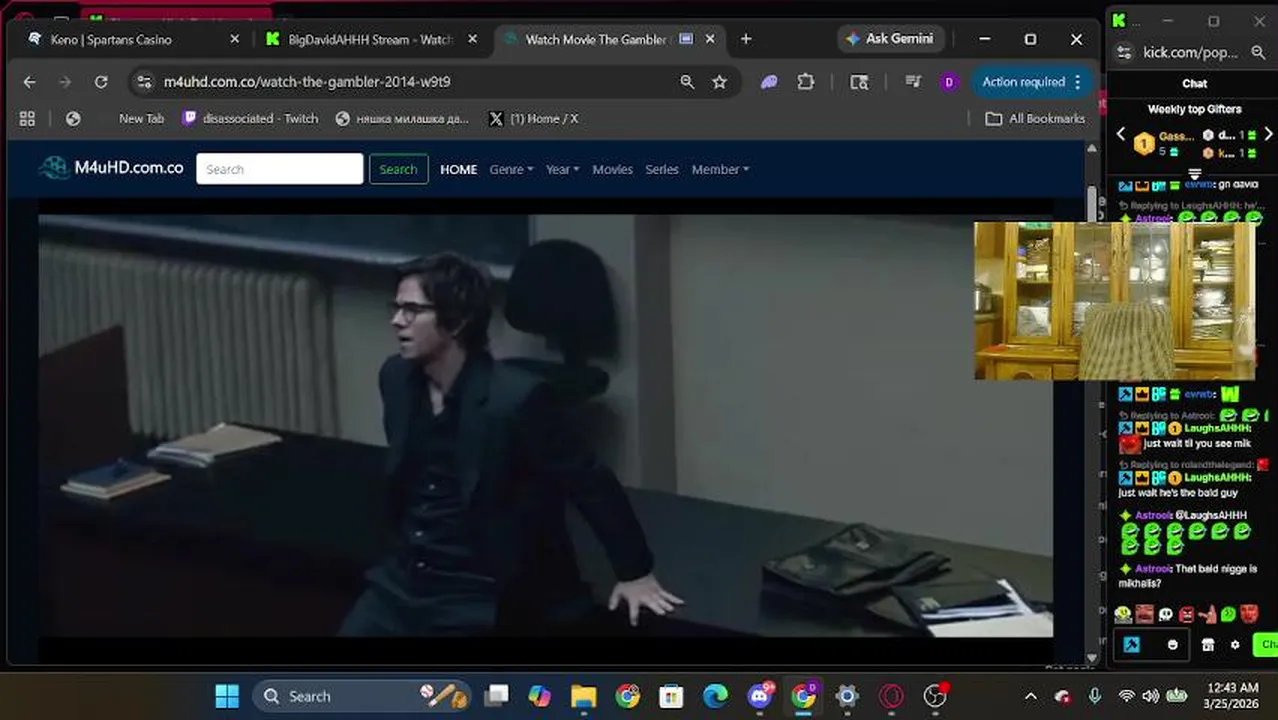This screenshot has height=720, width=1278.
Task: Open the New Tab bookmark
Action: point(141,118)
